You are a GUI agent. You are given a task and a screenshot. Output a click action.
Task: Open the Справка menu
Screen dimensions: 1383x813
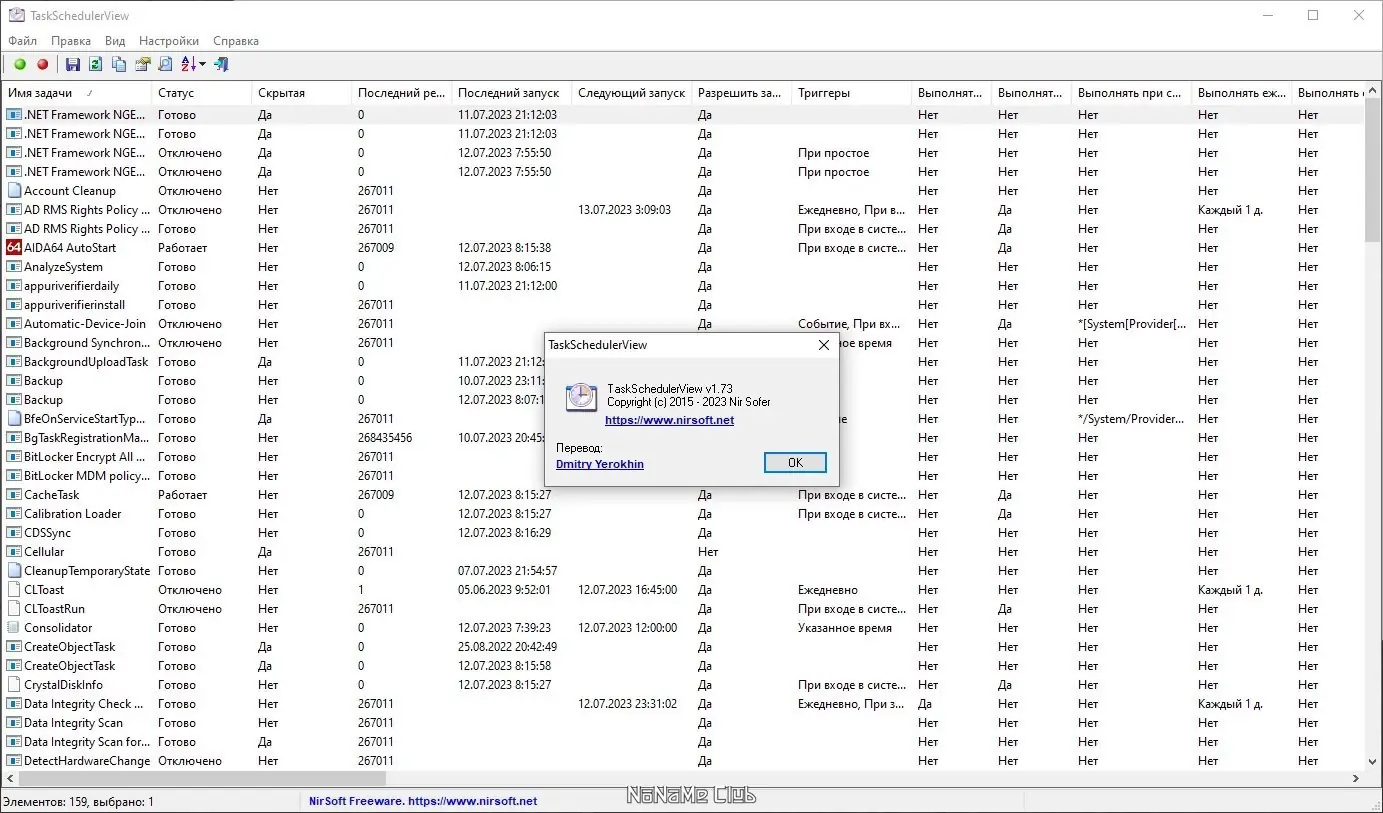[x=236, y=41]
